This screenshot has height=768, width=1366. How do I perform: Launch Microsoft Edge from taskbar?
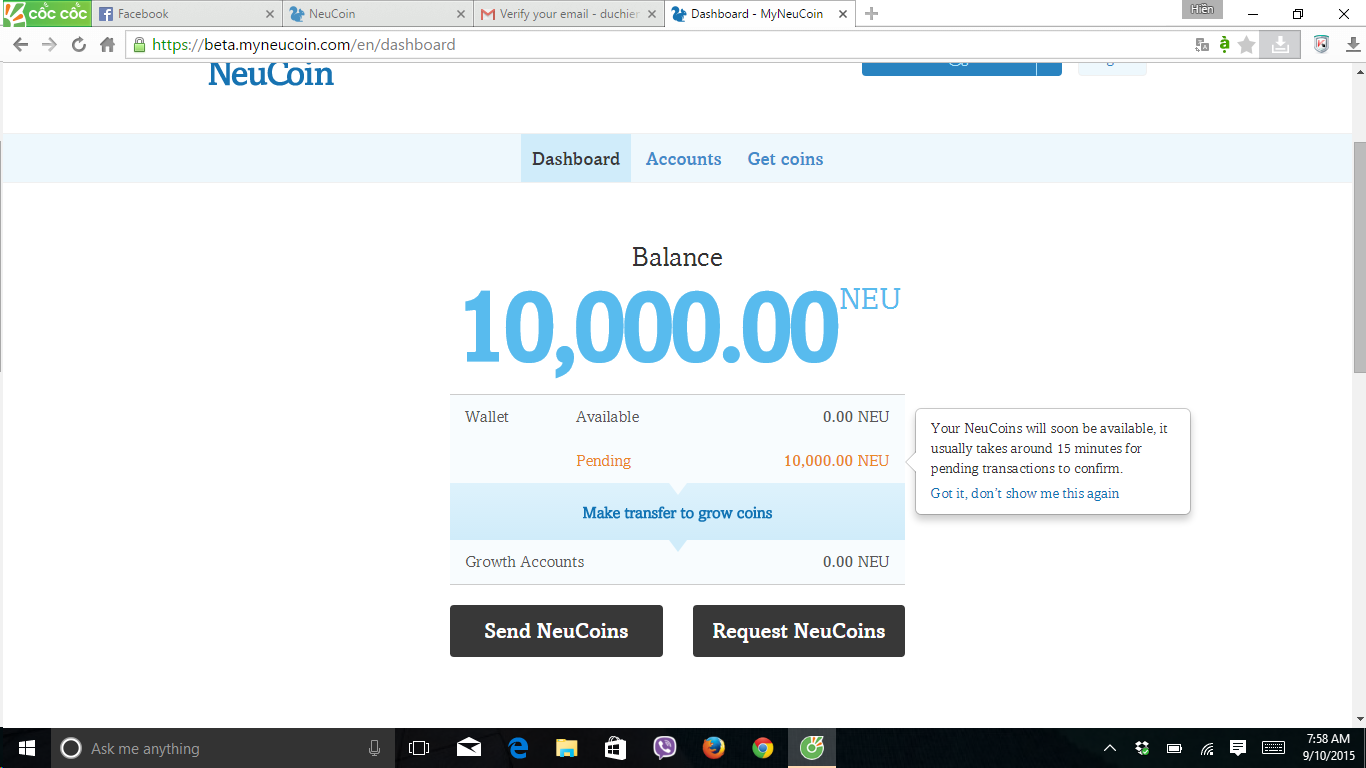(517, 748)
